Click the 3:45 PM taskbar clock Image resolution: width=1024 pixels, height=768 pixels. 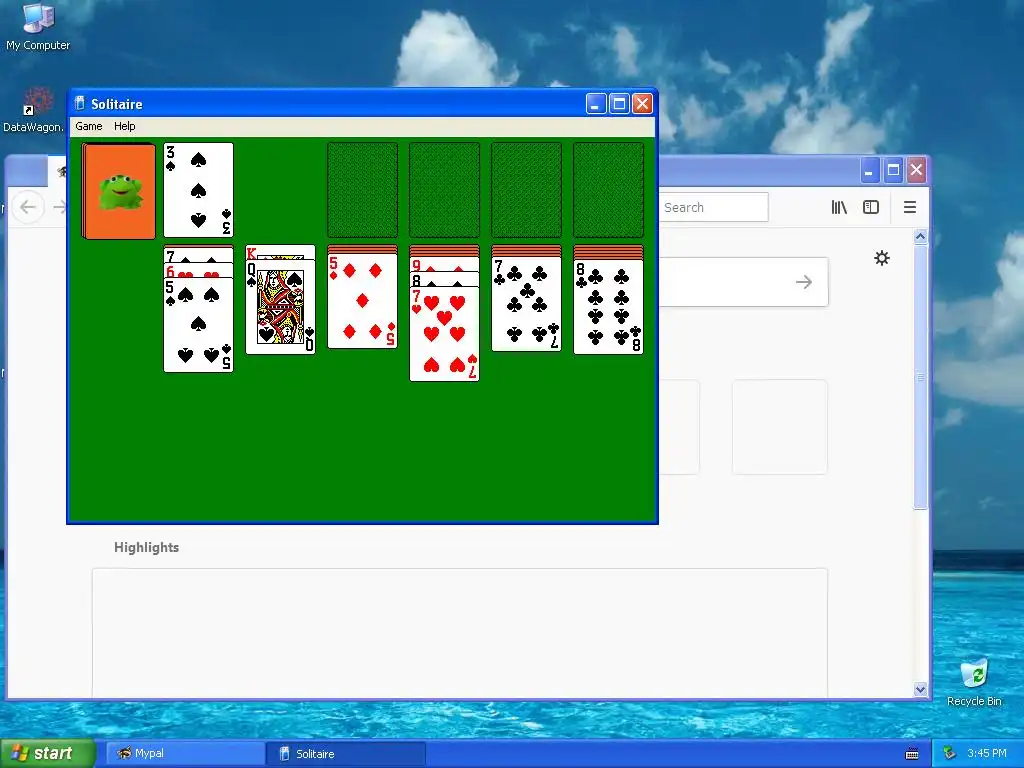(x=987, y=753)
